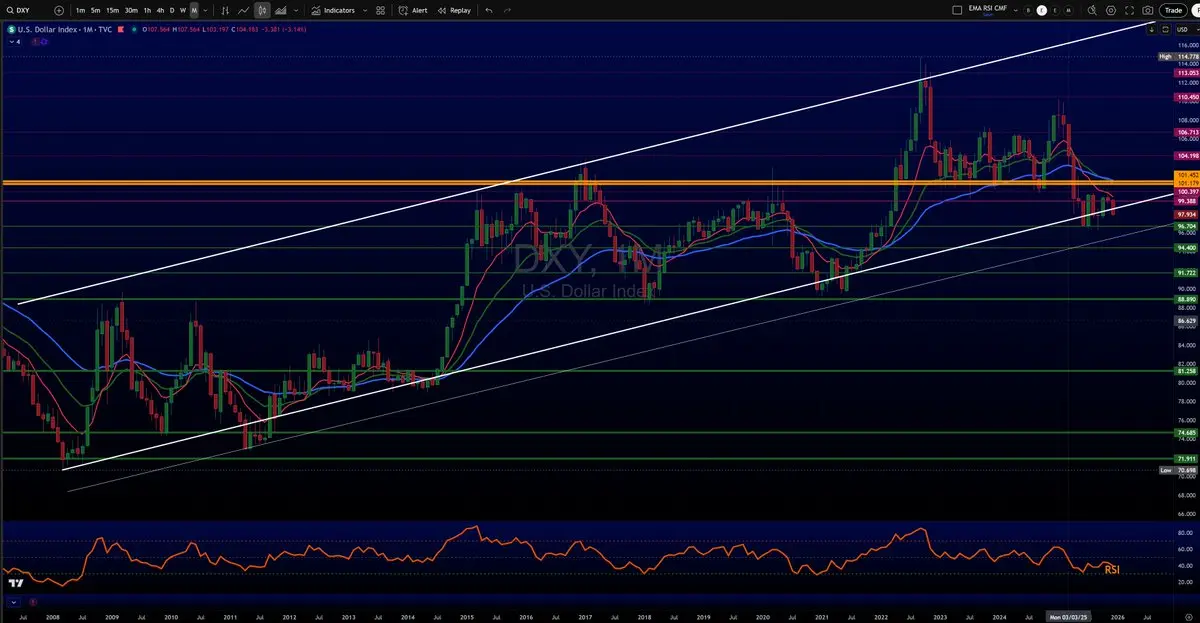Screen dimensions: 1200x623
Task: Select the 4h timeframe
Action: click(160, 10)
